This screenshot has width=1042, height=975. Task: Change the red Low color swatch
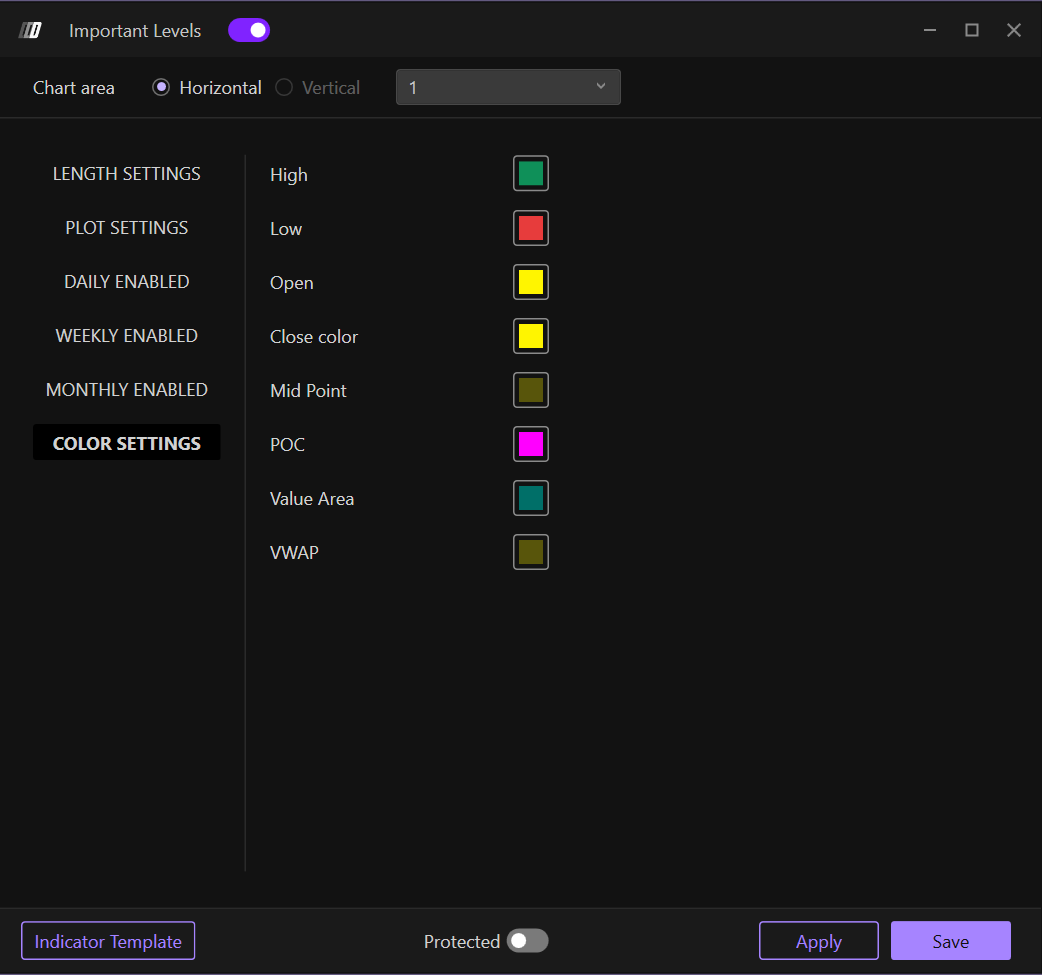pyautogui.click(x=531, y=228)
